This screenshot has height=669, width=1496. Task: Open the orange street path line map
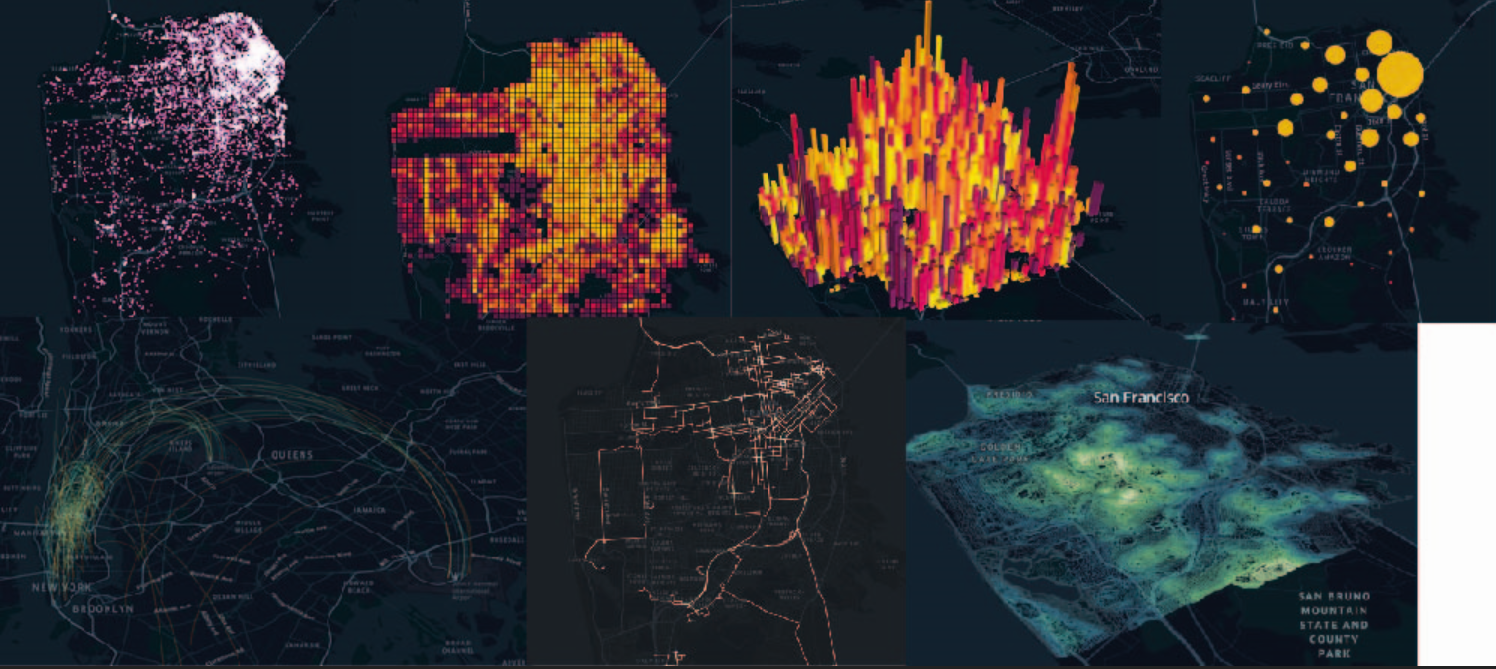pos(716,491)
